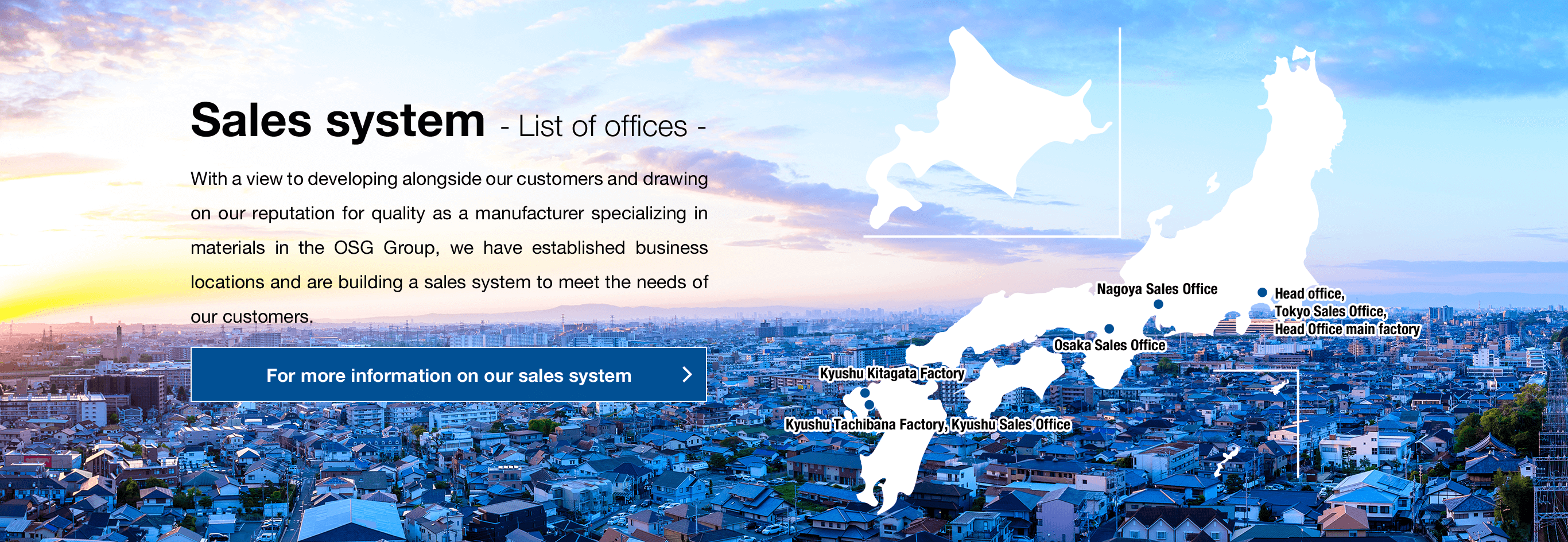Click the chevron arrow on the blue button
Screen dimensions: 1568x542
tap(687, 374)
